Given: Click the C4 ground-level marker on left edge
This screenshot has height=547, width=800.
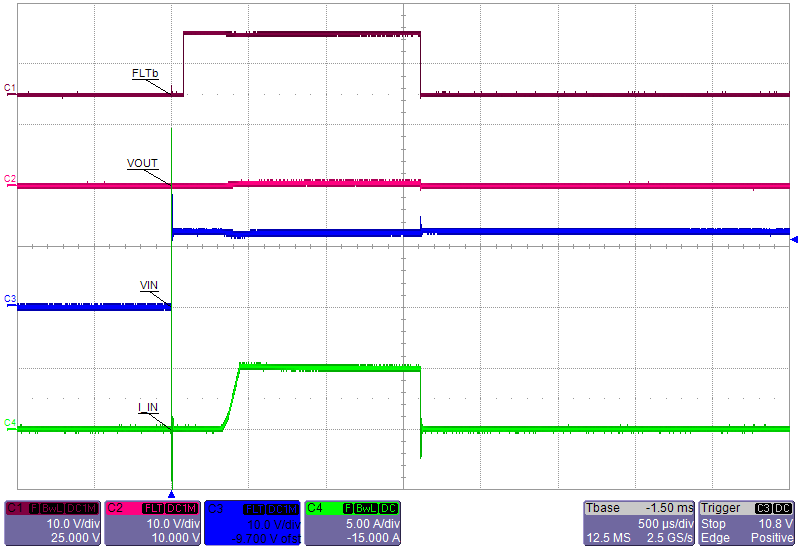Looking at the screenshot, I should click(9, 423).
